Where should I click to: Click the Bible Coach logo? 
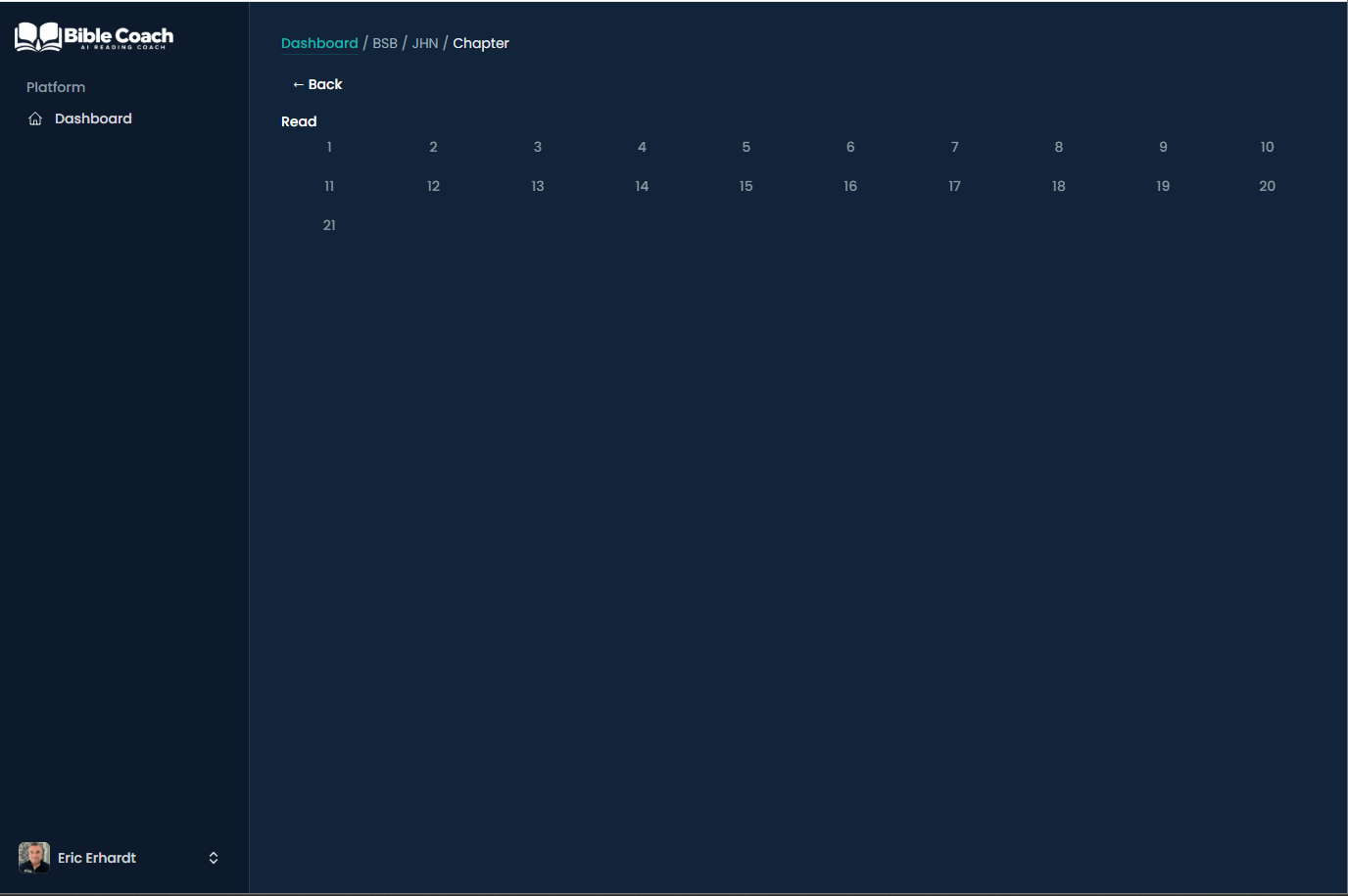[x=94, y=36]
